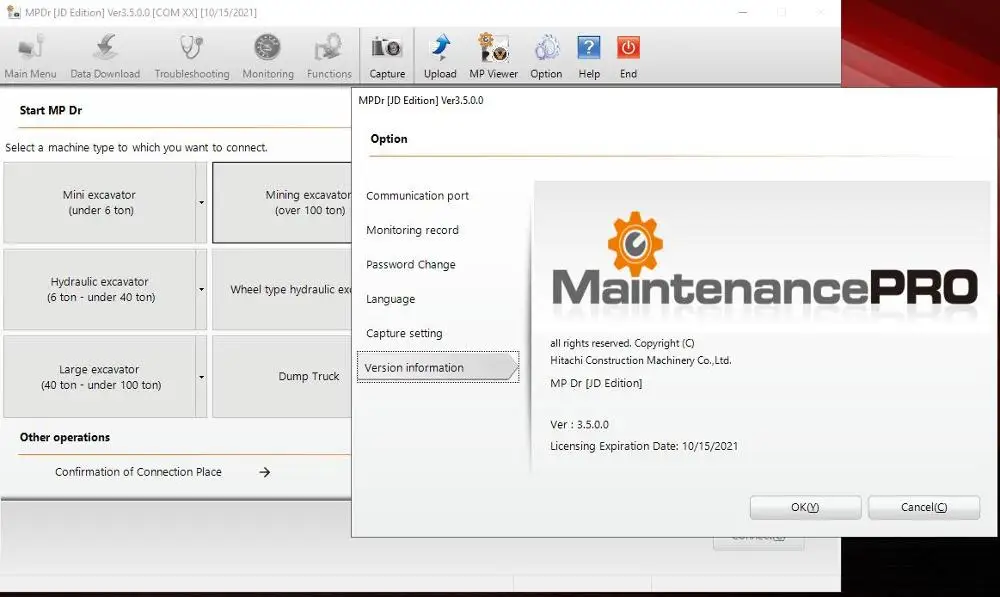Expand Hydraulic excavator dropdown arrow
Viewport: 1000px width, 597px height.
pos(202,289)
